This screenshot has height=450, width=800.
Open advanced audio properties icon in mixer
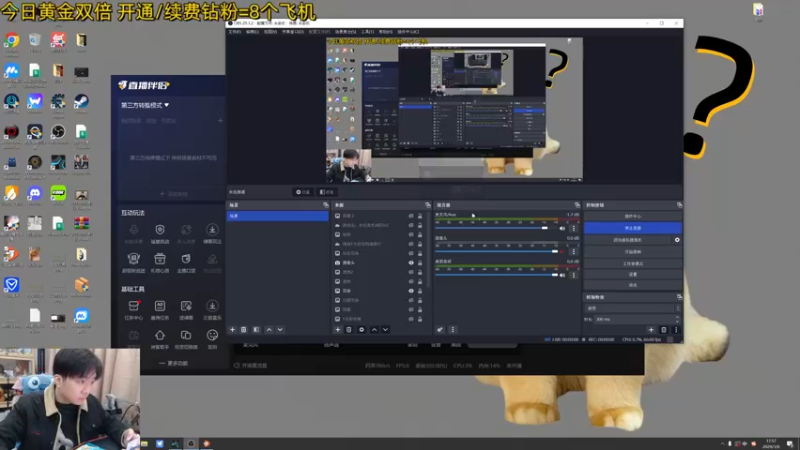point(440,330)
